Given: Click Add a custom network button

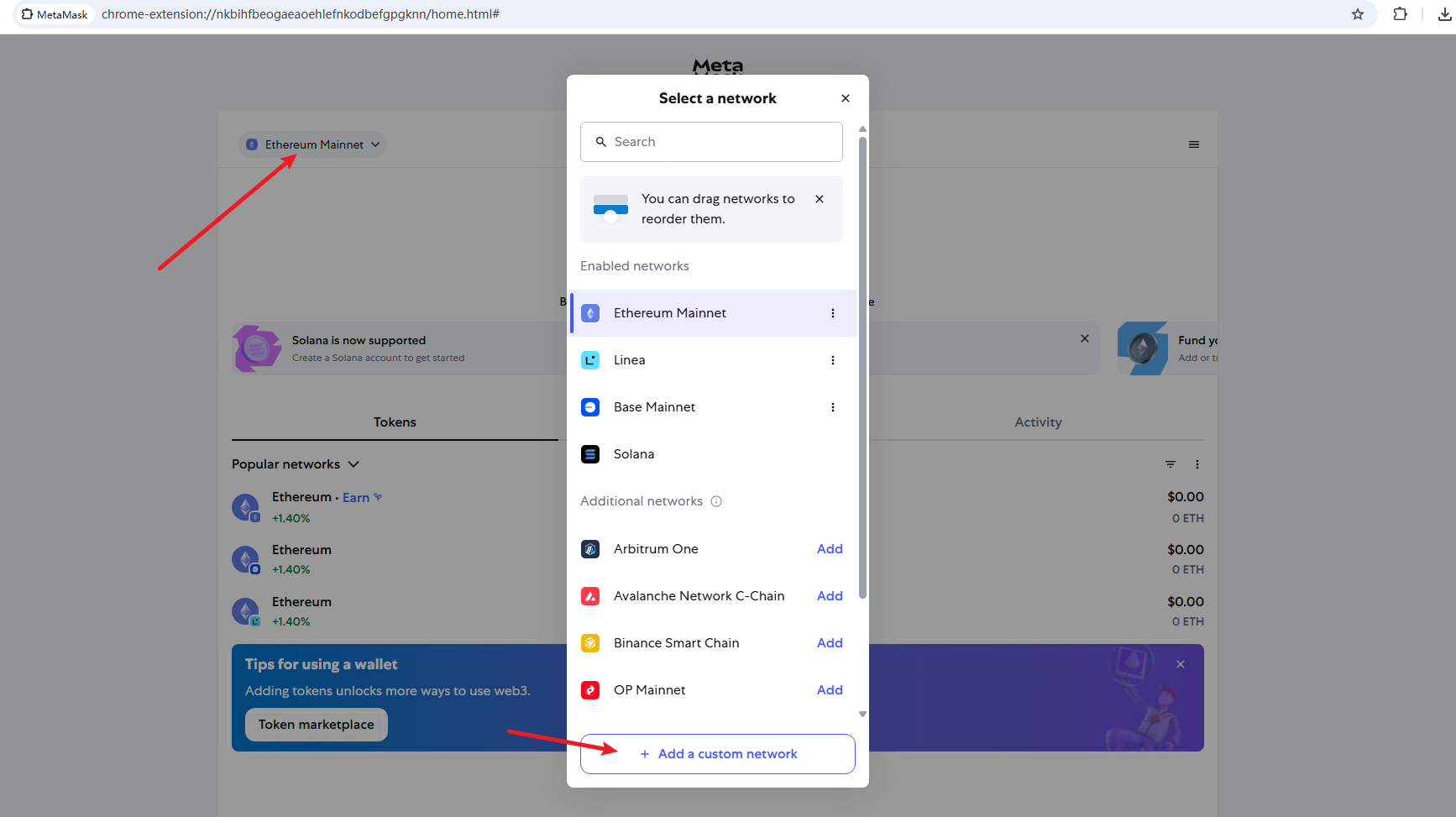Looking at the screenshot, I should click(718, 754).
